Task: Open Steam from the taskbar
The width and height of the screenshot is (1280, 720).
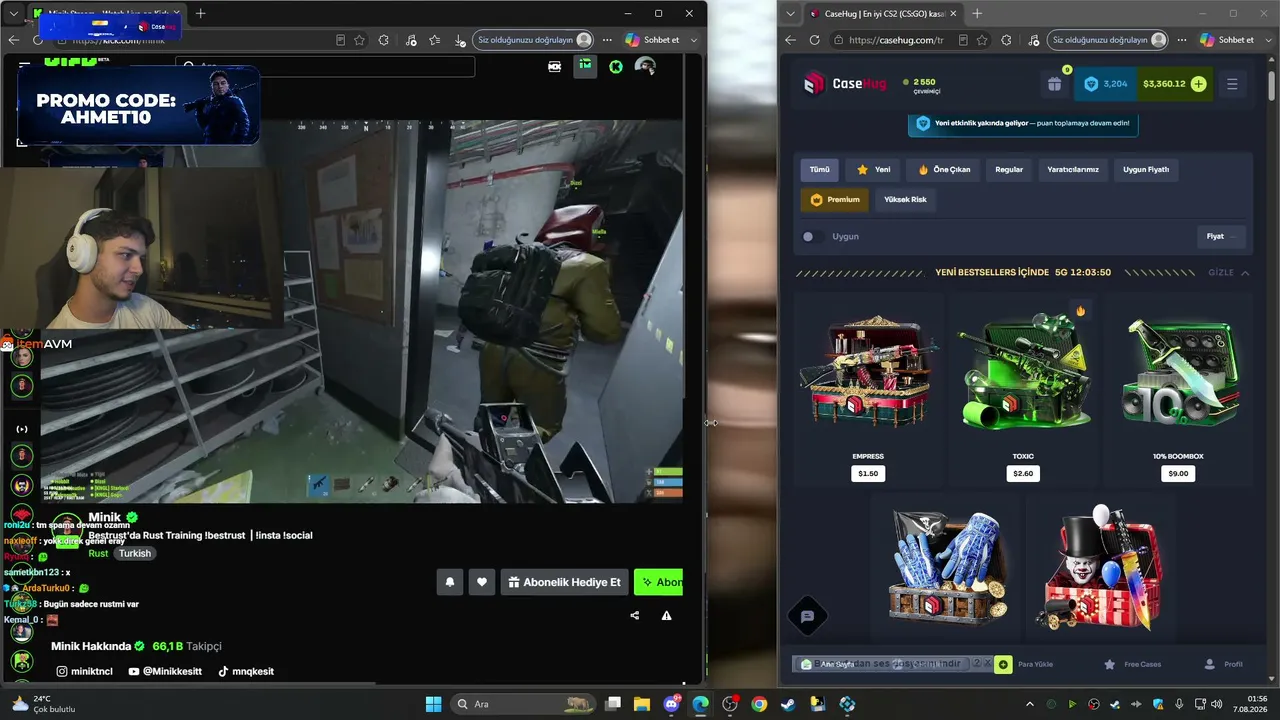Action: coord(788,704)
